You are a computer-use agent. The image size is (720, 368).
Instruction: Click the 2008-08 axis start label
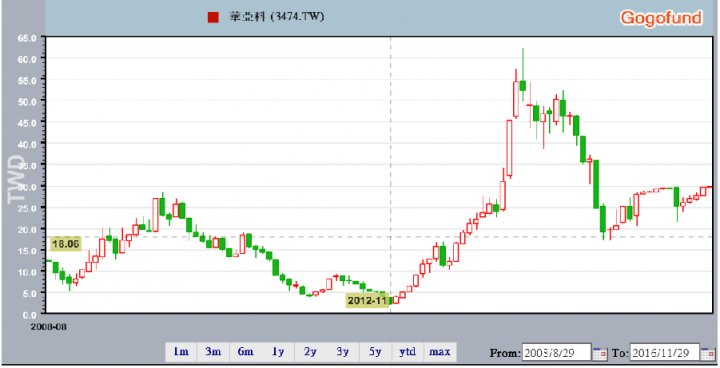pos(49,327)
